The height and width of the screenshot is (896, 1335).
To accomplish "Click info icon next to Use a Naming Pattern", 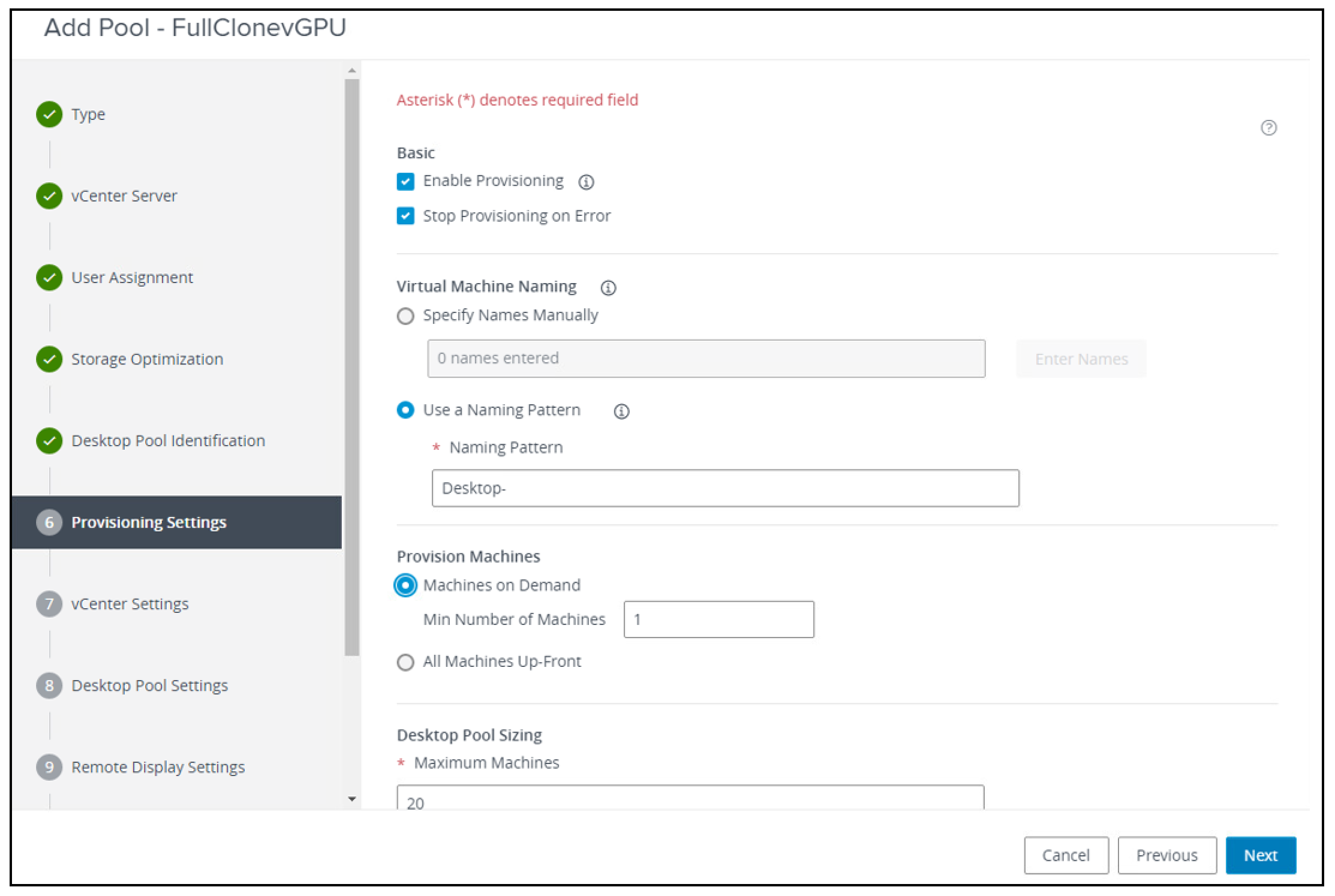I will 622,411.
